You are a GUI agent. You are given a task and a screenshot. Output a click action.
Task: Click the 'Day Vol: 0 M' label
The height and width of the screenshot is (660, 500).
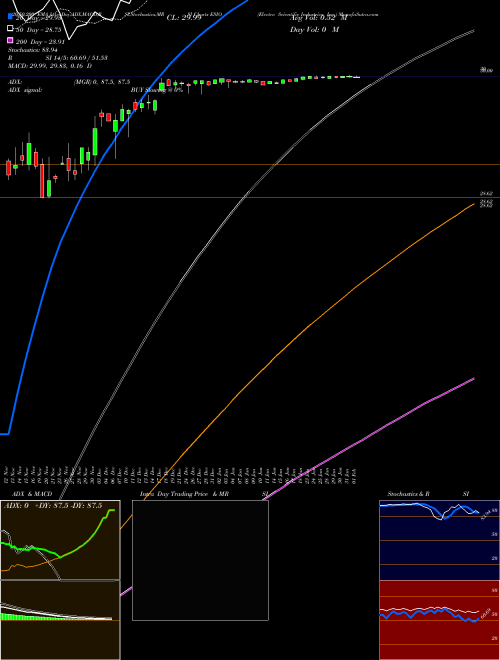click(x=314, y=29)
